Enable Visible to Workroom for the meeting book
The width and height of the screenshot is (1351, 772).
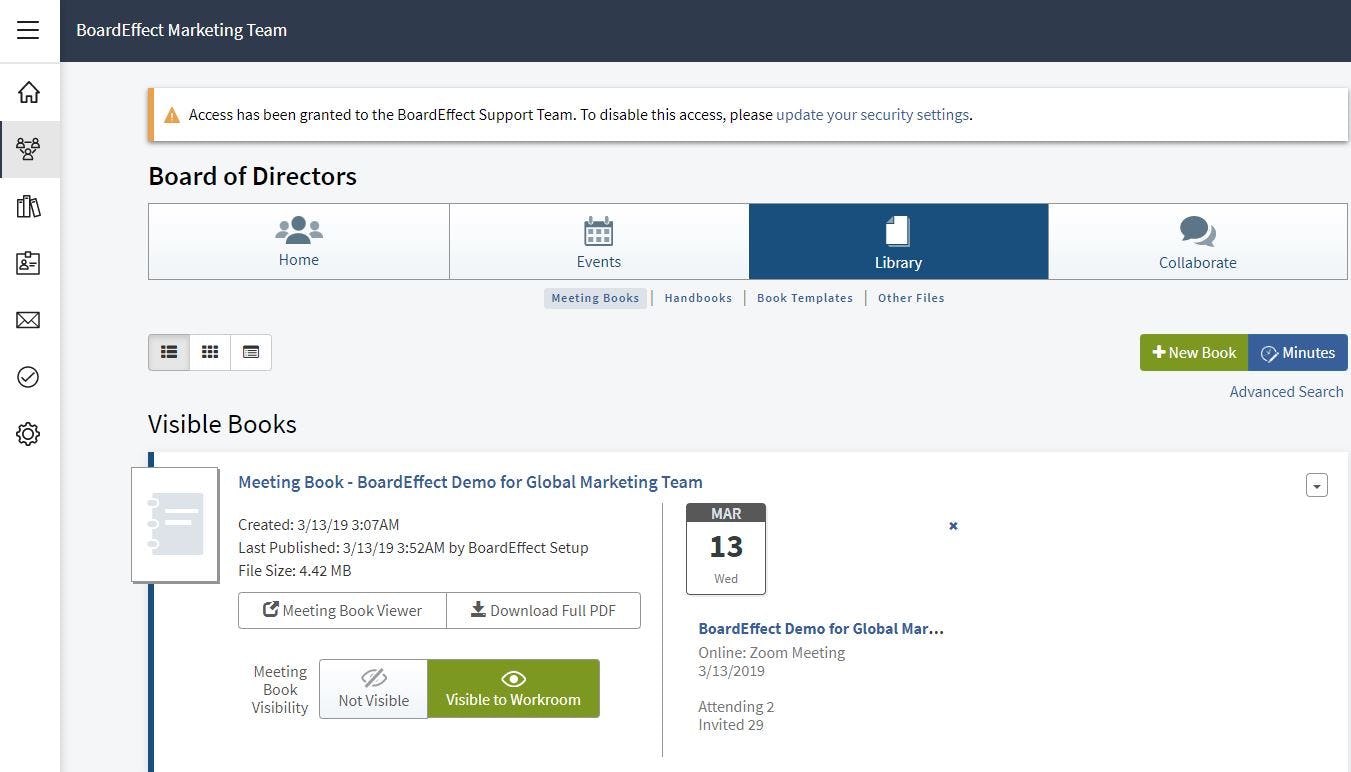(x=513, y=689)
